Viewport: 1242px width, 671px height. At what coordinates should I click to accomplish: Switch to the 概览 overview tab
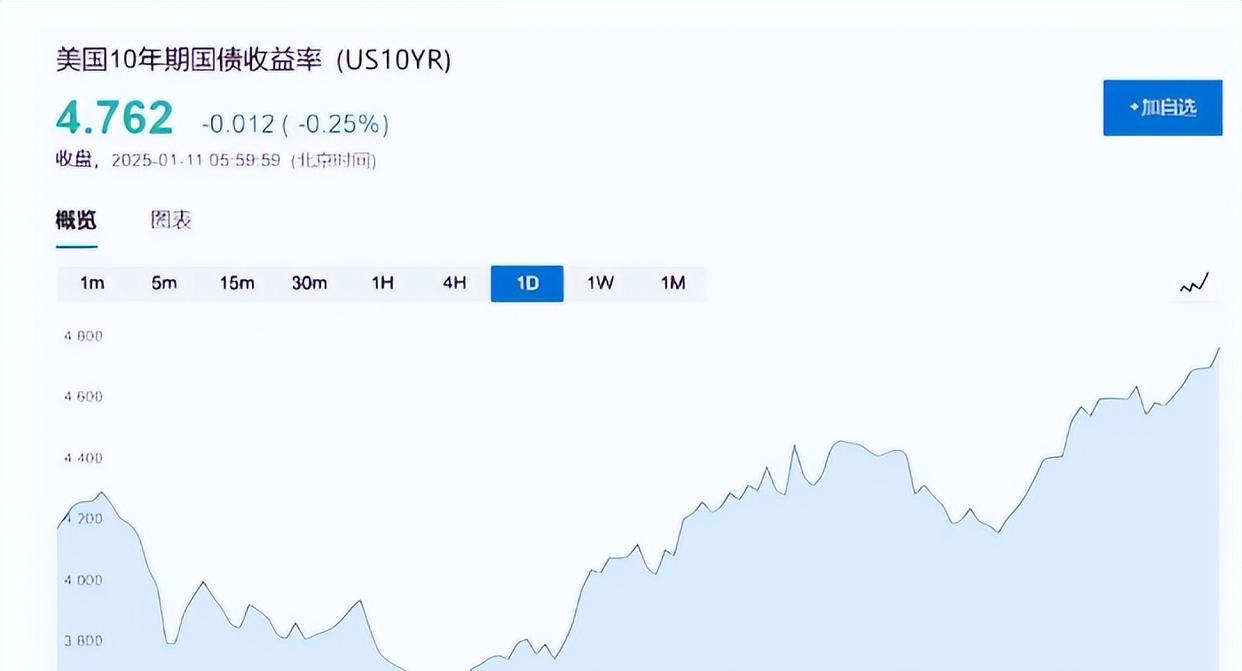[76, 220]
